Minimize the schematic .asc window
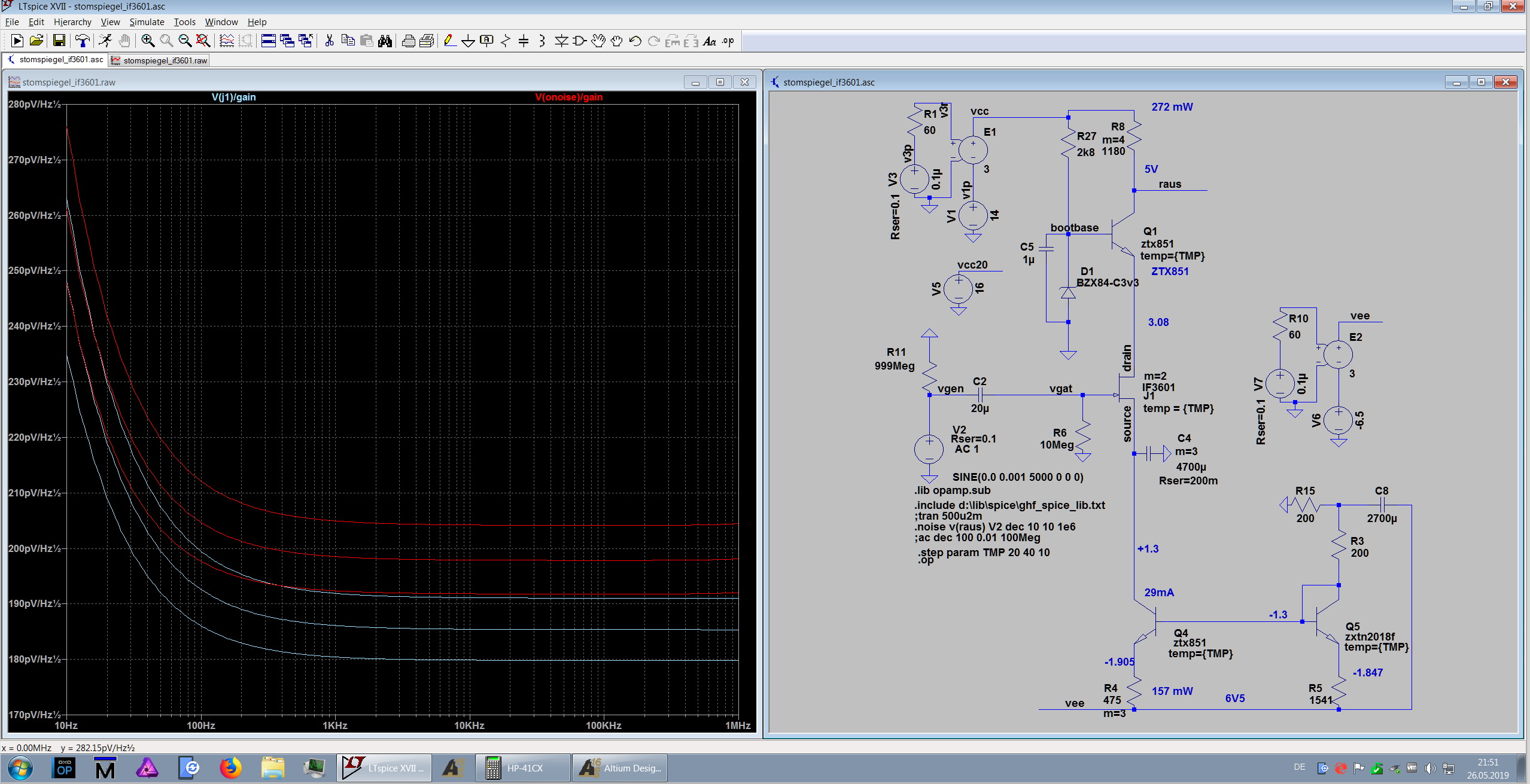This screenshot has height=784, width=1530. 1456,82
